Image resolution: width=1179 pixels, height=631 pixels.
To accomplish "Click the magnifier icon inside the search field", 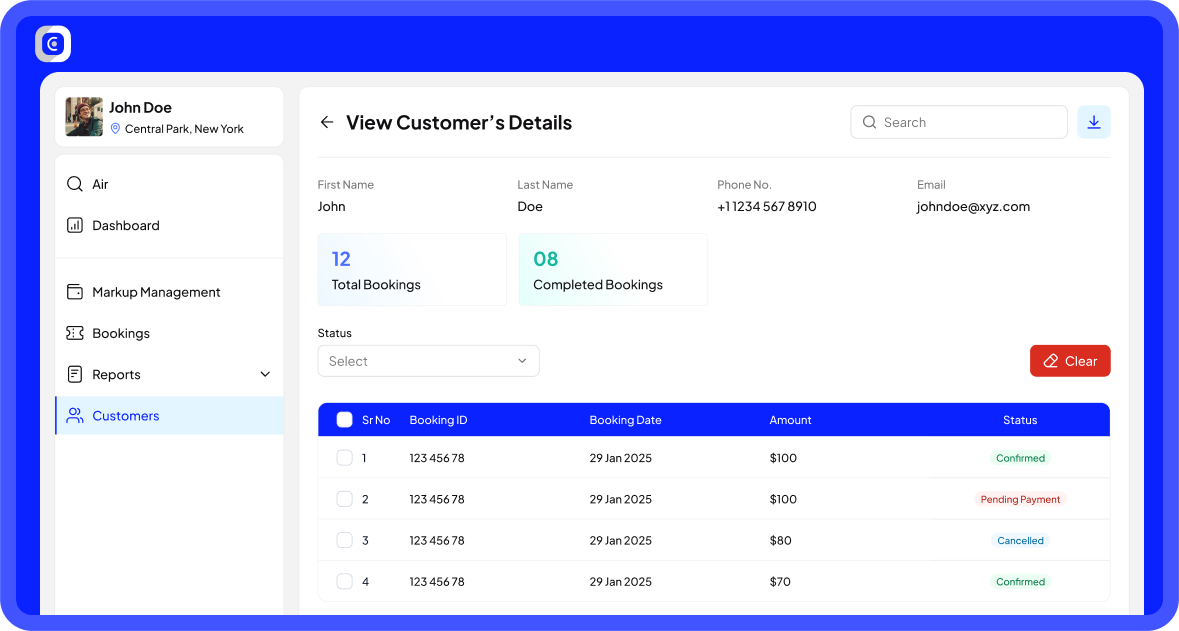I will pos(869,121).
